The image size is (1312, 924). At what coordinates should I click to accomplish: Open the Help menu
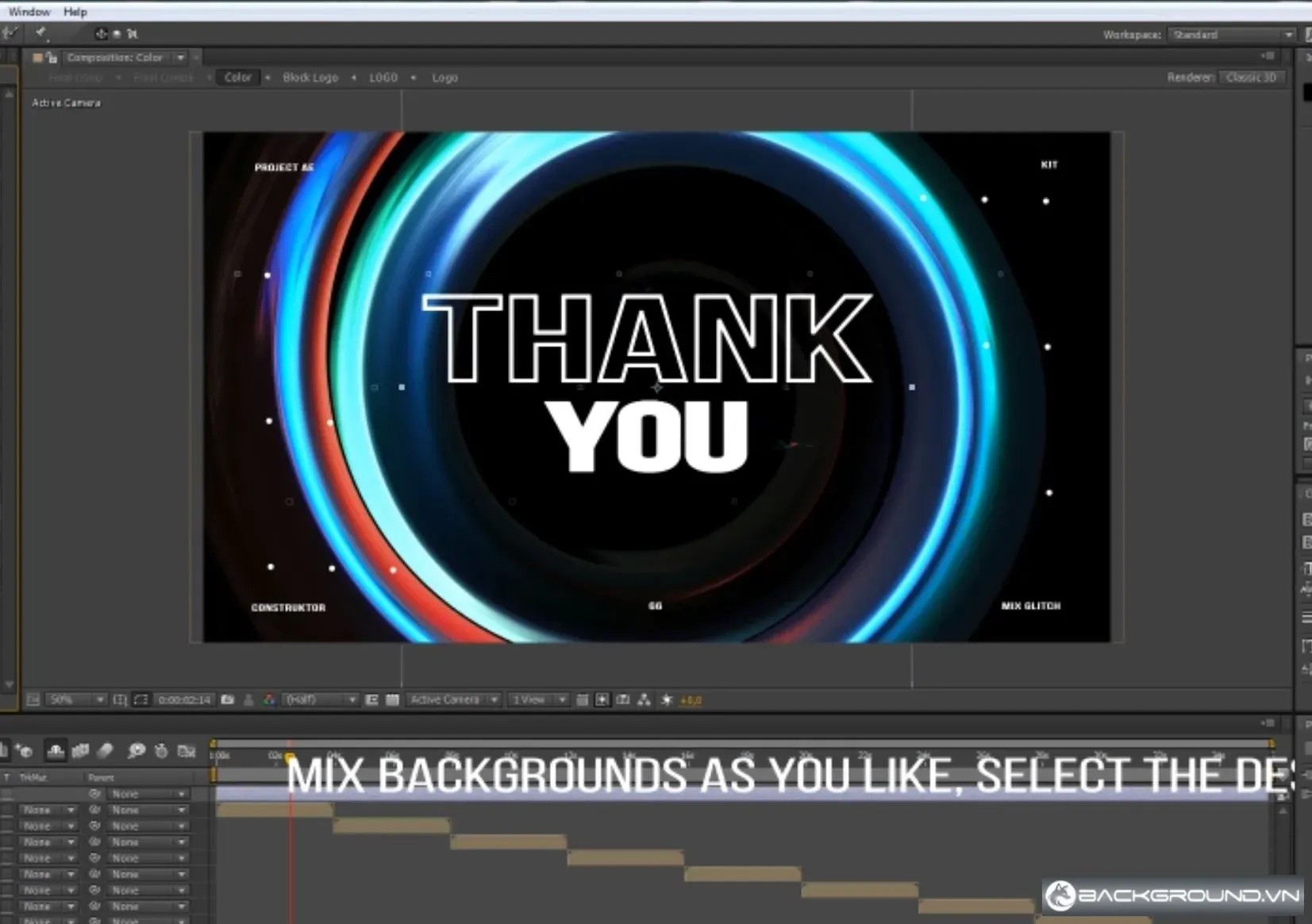75,12
